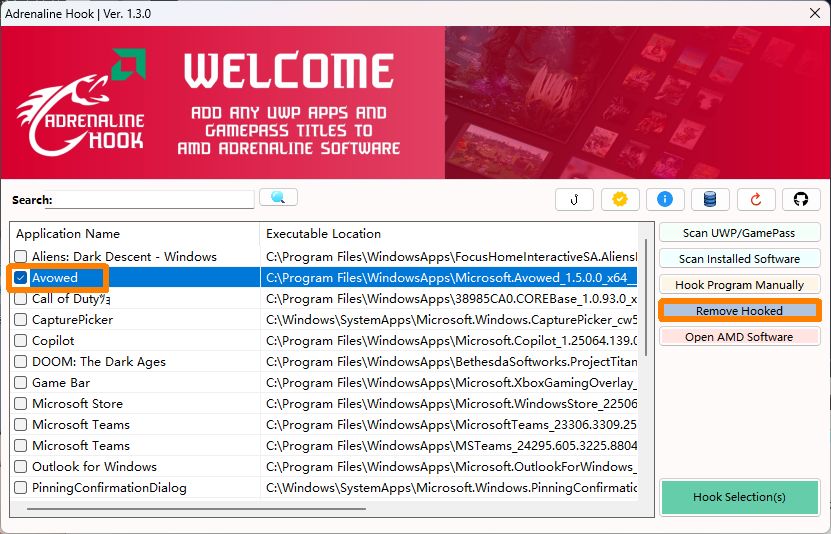This screenshot has height=534, width=831.
Task: Click the MicrosoftTeams_23306 path cell
Action: point(449,425)
